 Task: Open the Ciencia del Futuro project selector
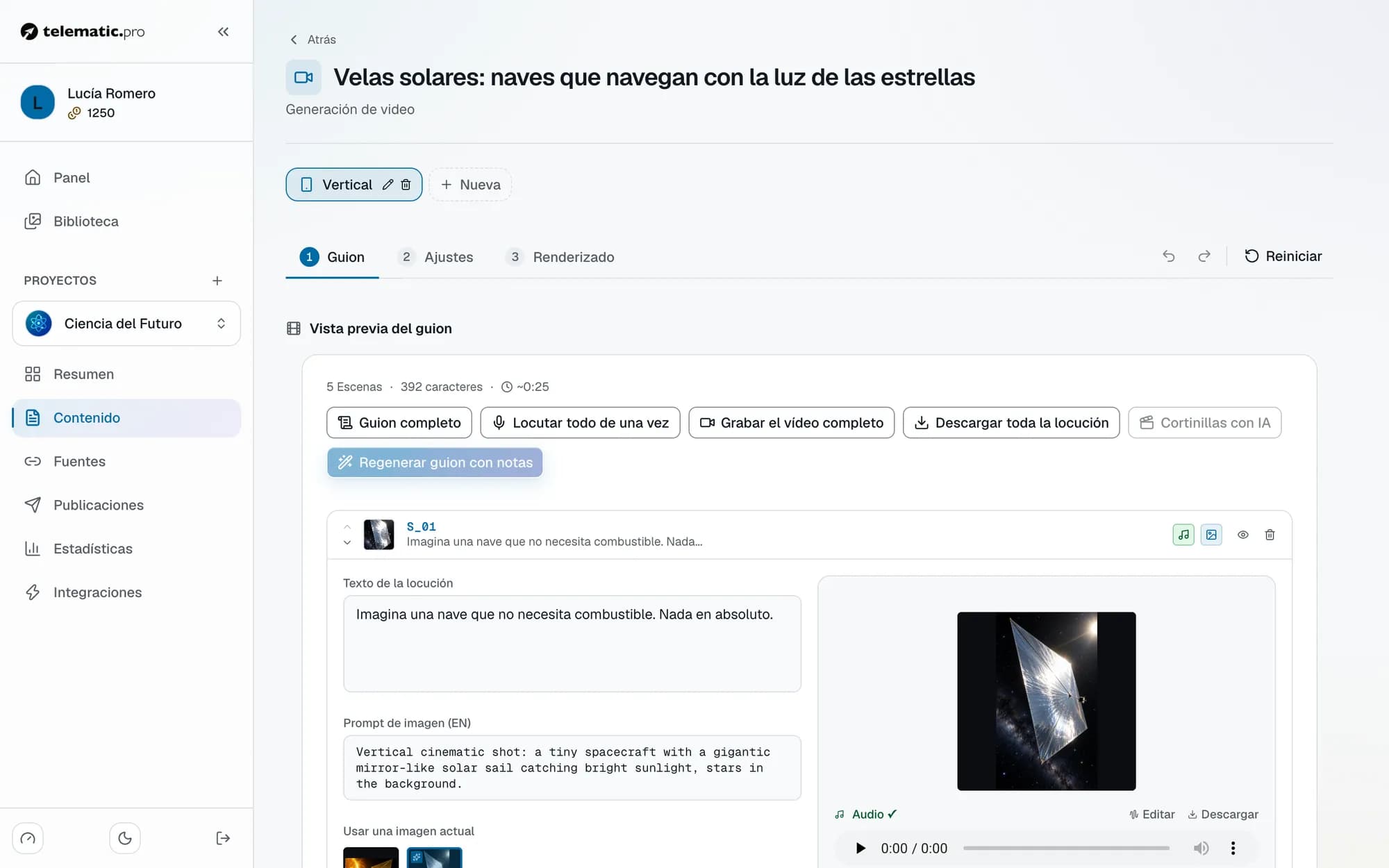tap(126, 324)
